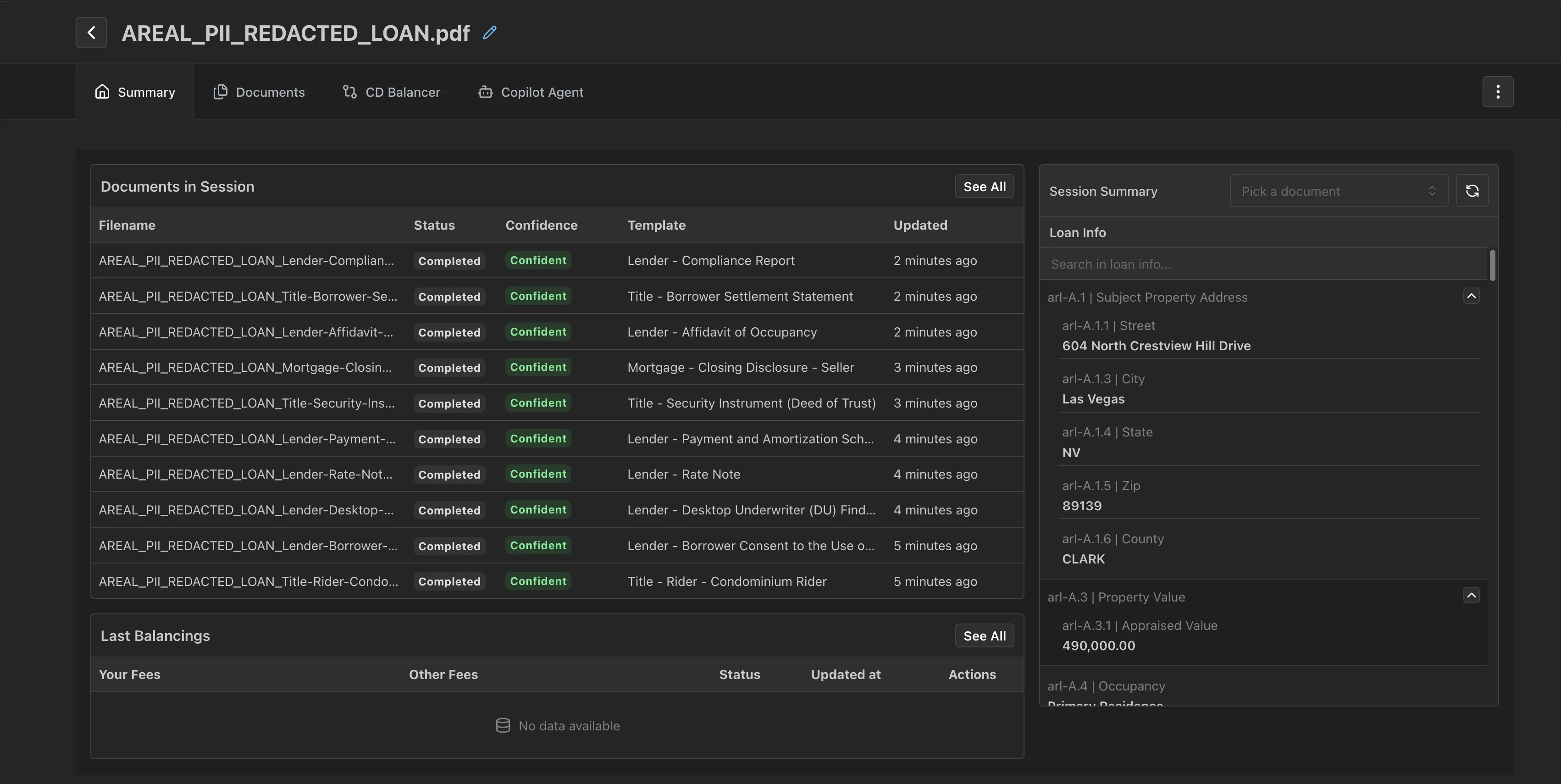Click the state value NV

pos(1071,453)
